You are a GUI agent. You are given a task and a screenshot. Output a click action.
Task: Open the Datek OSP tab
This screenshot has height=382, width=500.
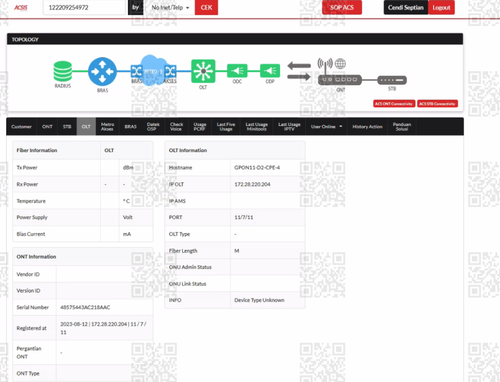153,127
